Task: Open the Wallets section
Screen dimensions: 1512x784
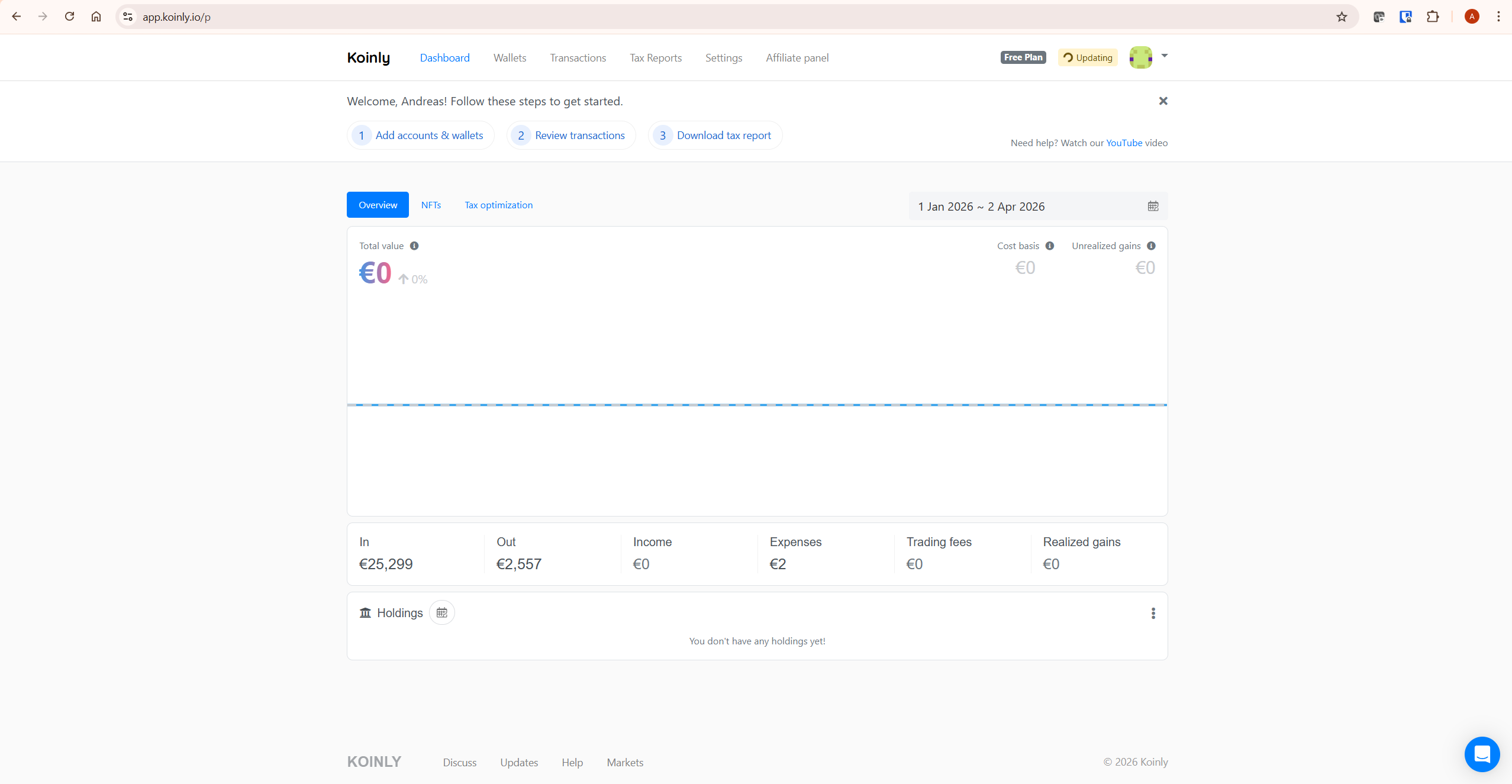Action: 509,57
